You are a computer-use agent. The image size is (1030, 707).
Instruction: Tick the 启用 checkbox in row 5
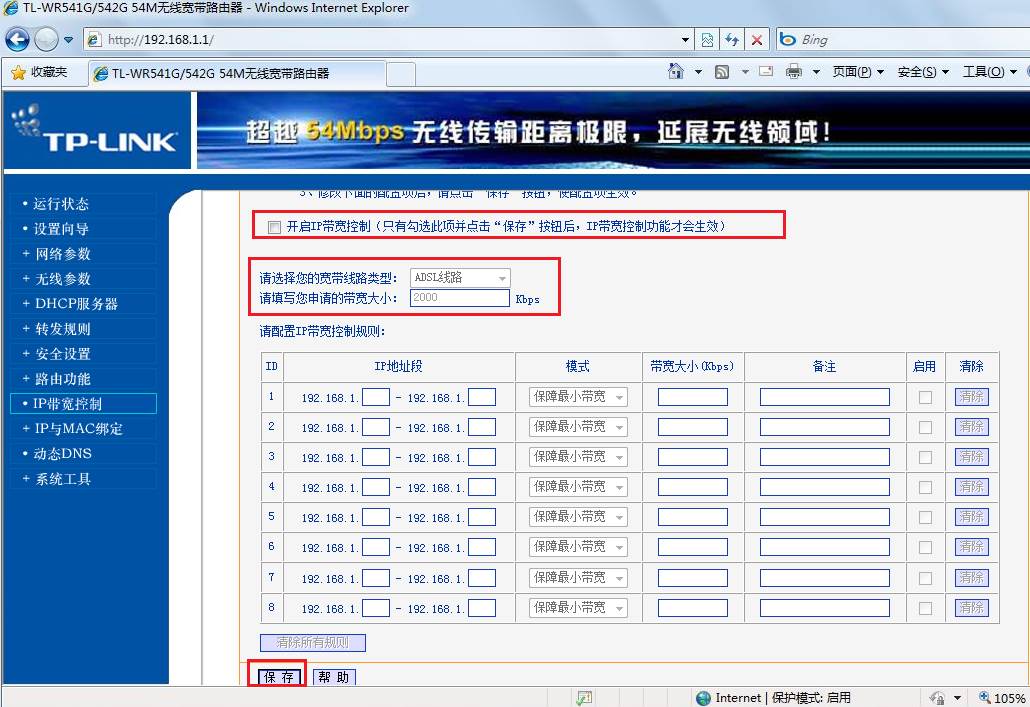925,518
